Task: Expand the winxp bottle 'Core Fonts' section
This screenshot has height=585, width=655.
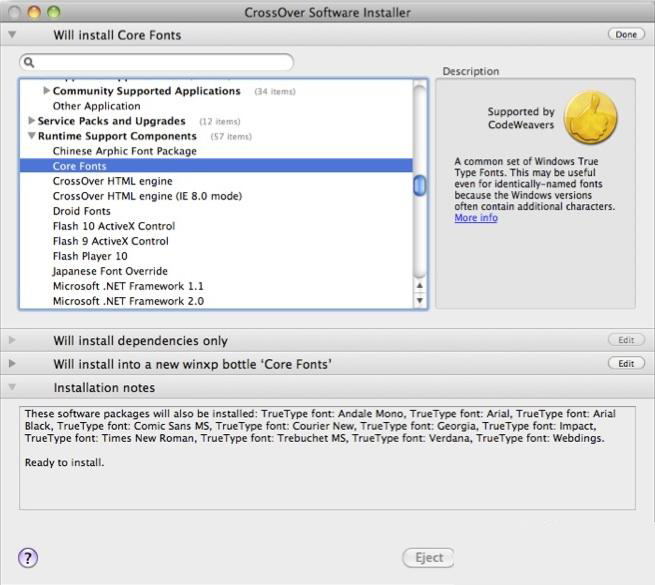Action: (x=12, y=364)
